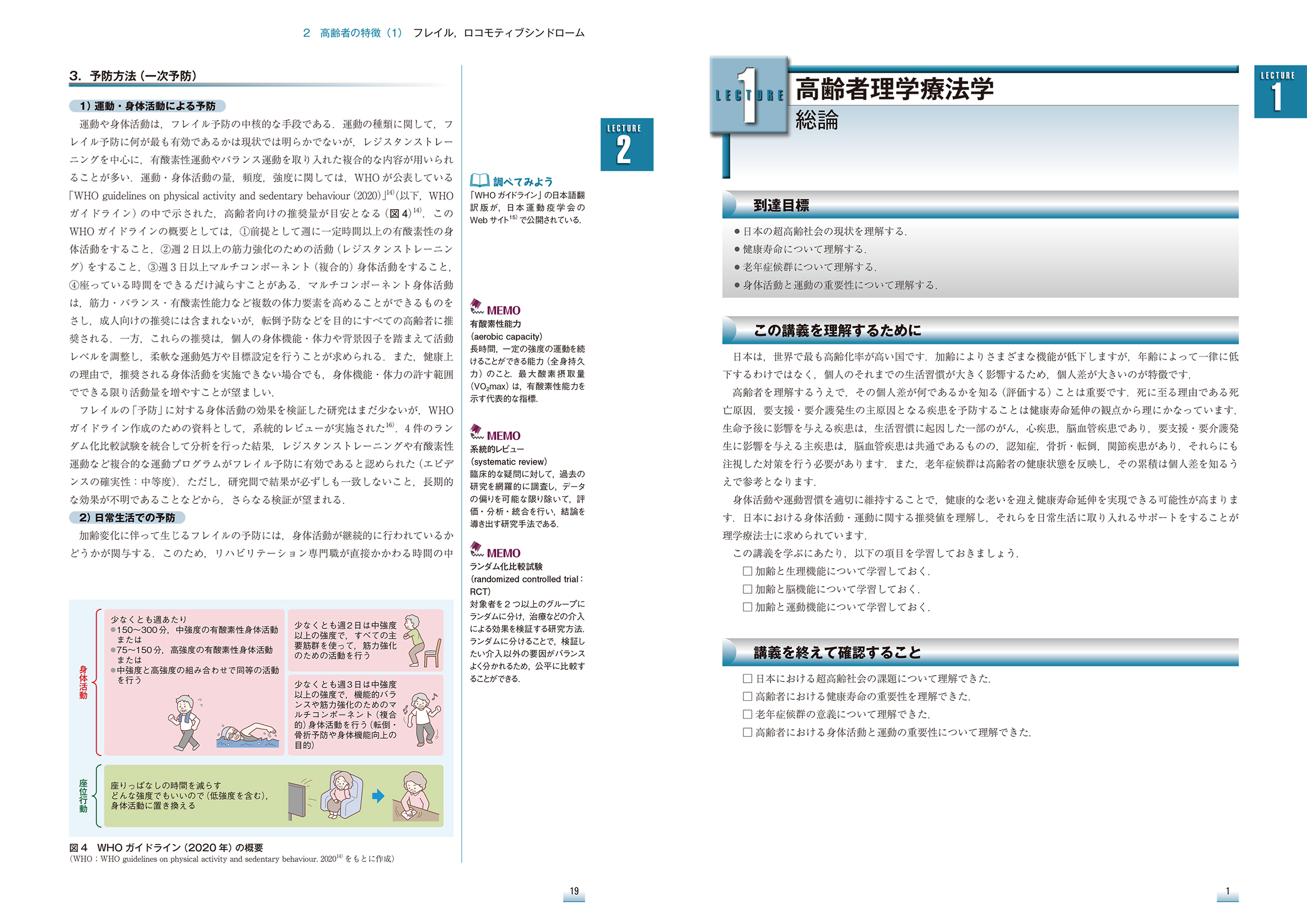Click the text 少なくとも週2日は中強度 in the figure
1307x924 pixels.
[345, 625]
